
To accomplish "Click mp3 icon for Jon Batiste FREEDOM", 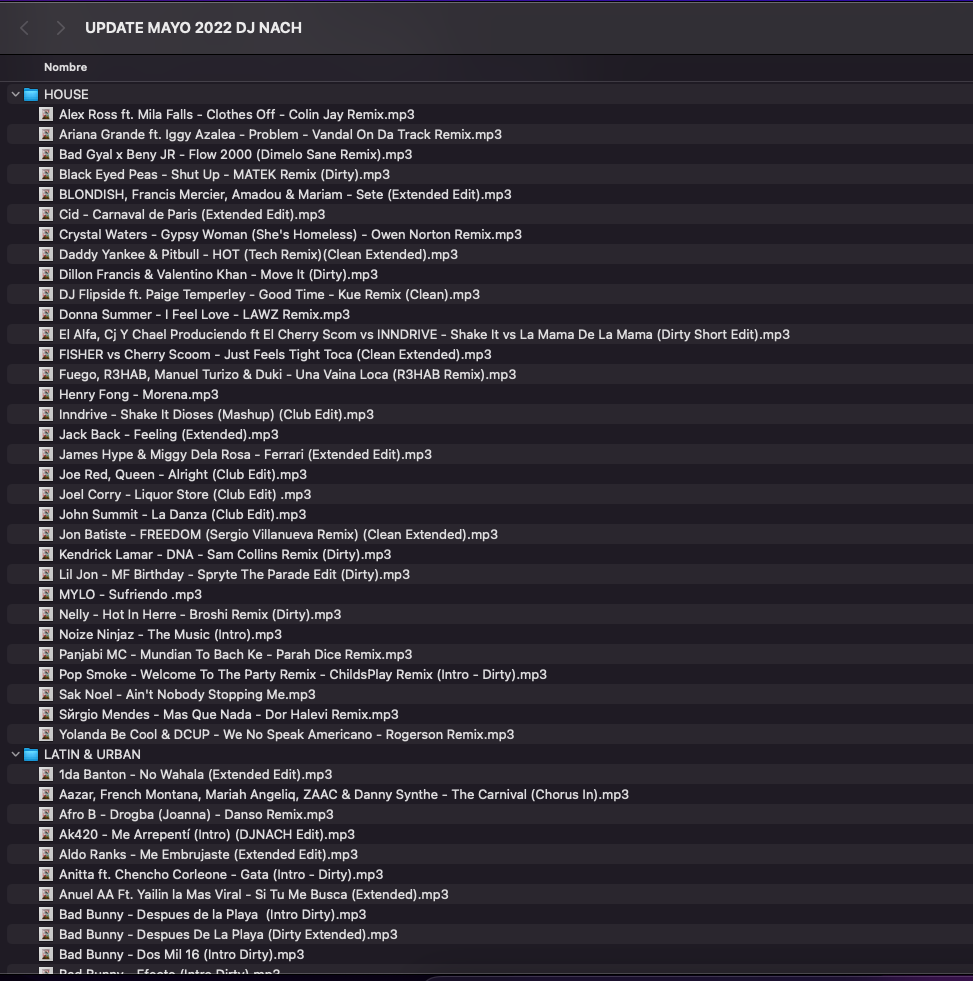I will [x=46, y=535].
